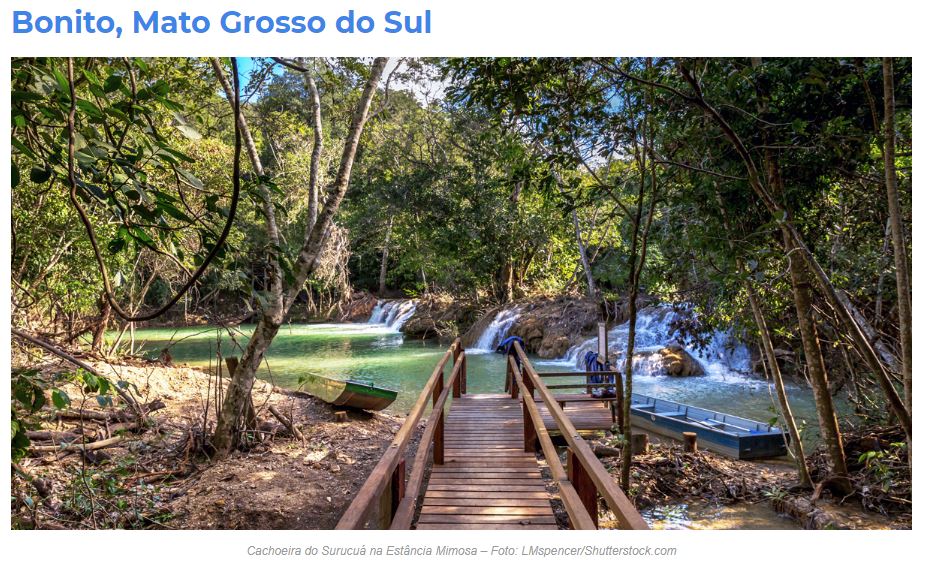Click the middle waterfall behind the walkway
The image size is (930, 563).
497,329
